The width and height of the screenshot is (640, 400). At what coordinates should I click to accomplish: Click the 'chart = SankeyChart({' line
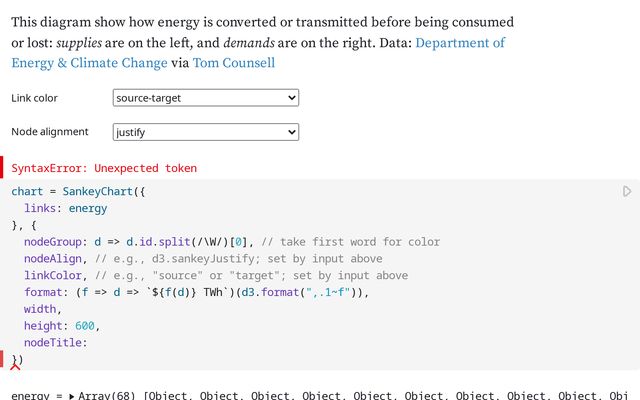pyautogui.click(x=79, y=191)
